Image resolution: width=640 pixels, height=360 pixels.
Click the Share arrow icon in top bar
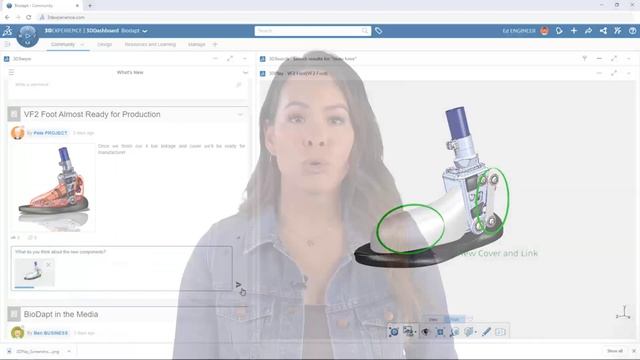(x=588, y=31)
